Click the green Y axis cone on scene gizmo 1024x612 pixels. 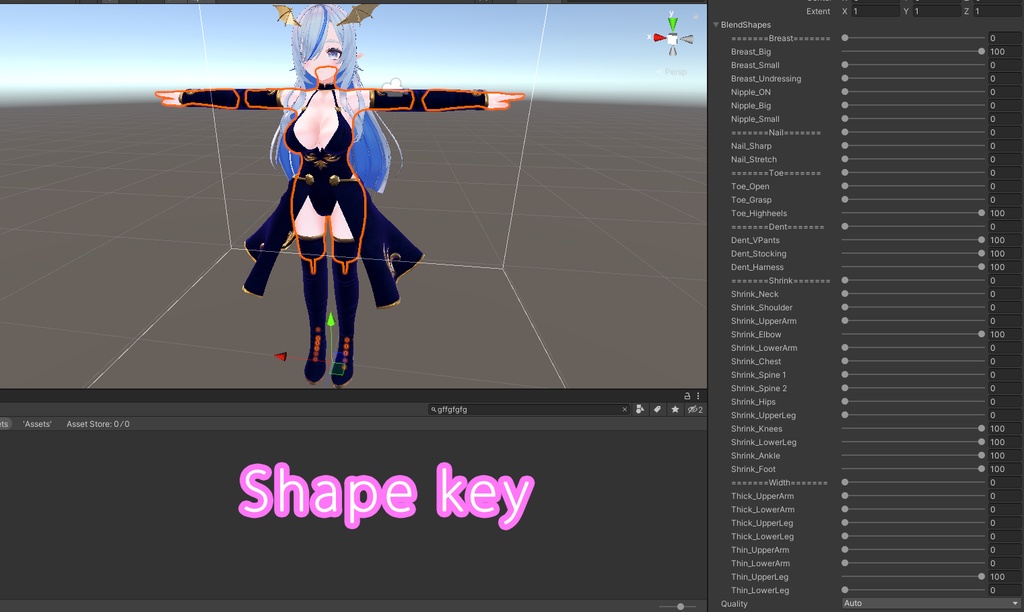tap(672, 24)
